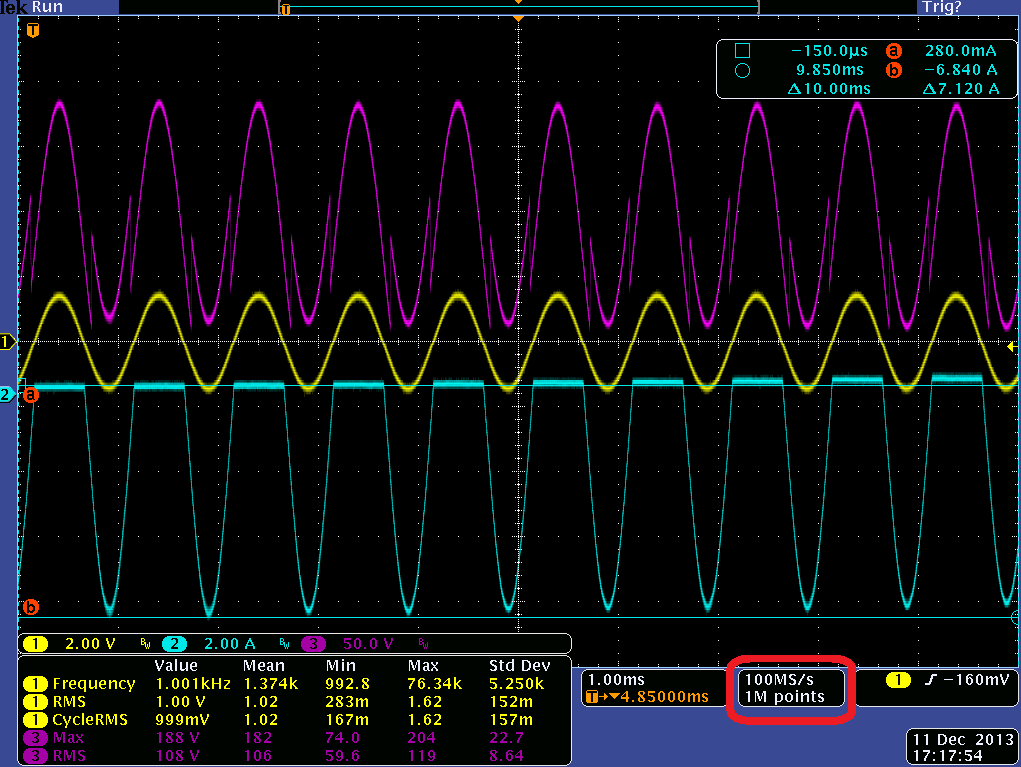Click the 4.85000ms trigger delay readout
The height and width of the screenshot is (767, 1021).
[x=664, y=697]
